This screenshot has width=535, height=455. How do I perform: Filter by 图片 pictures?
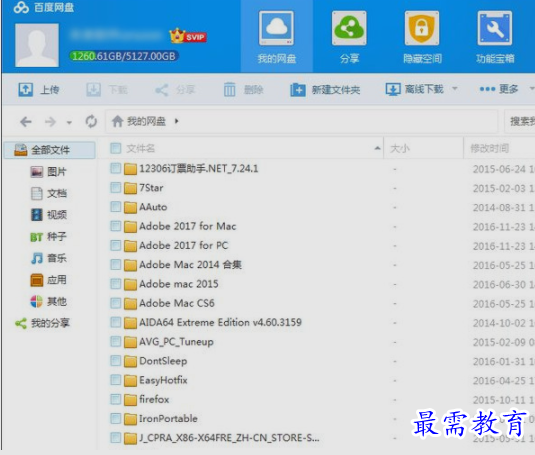click(48, 172)
